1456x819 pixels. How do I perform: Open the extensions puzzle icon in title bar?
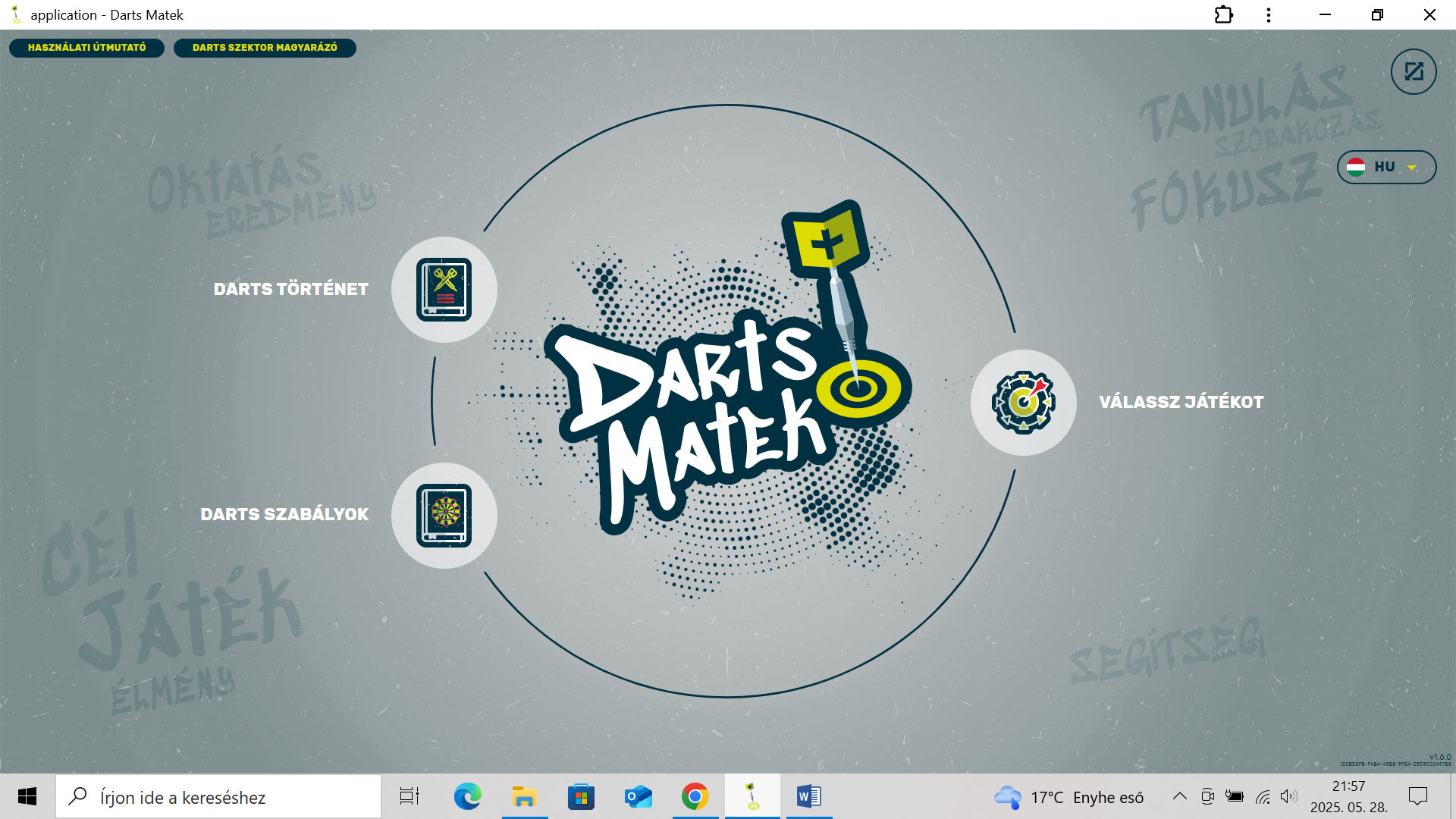click(1223, 15)
